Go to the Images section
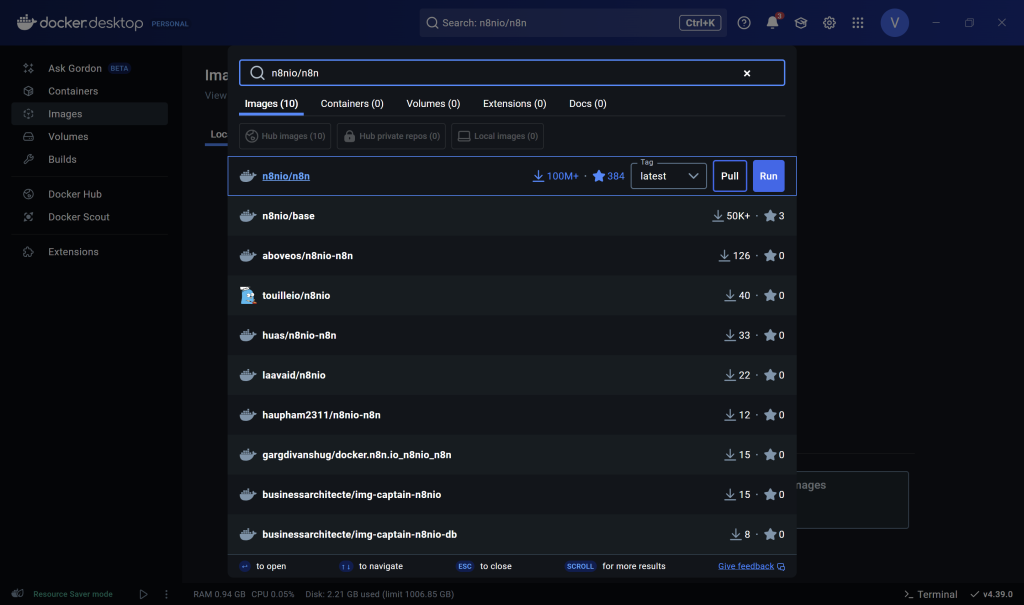This screenshot has width=1024, height=605. 89,114
